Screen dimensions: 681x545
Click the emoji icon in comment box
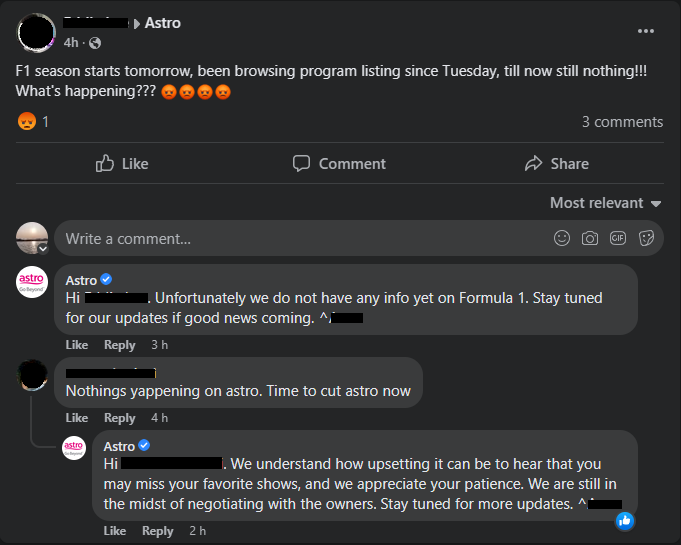coord(562,238)
